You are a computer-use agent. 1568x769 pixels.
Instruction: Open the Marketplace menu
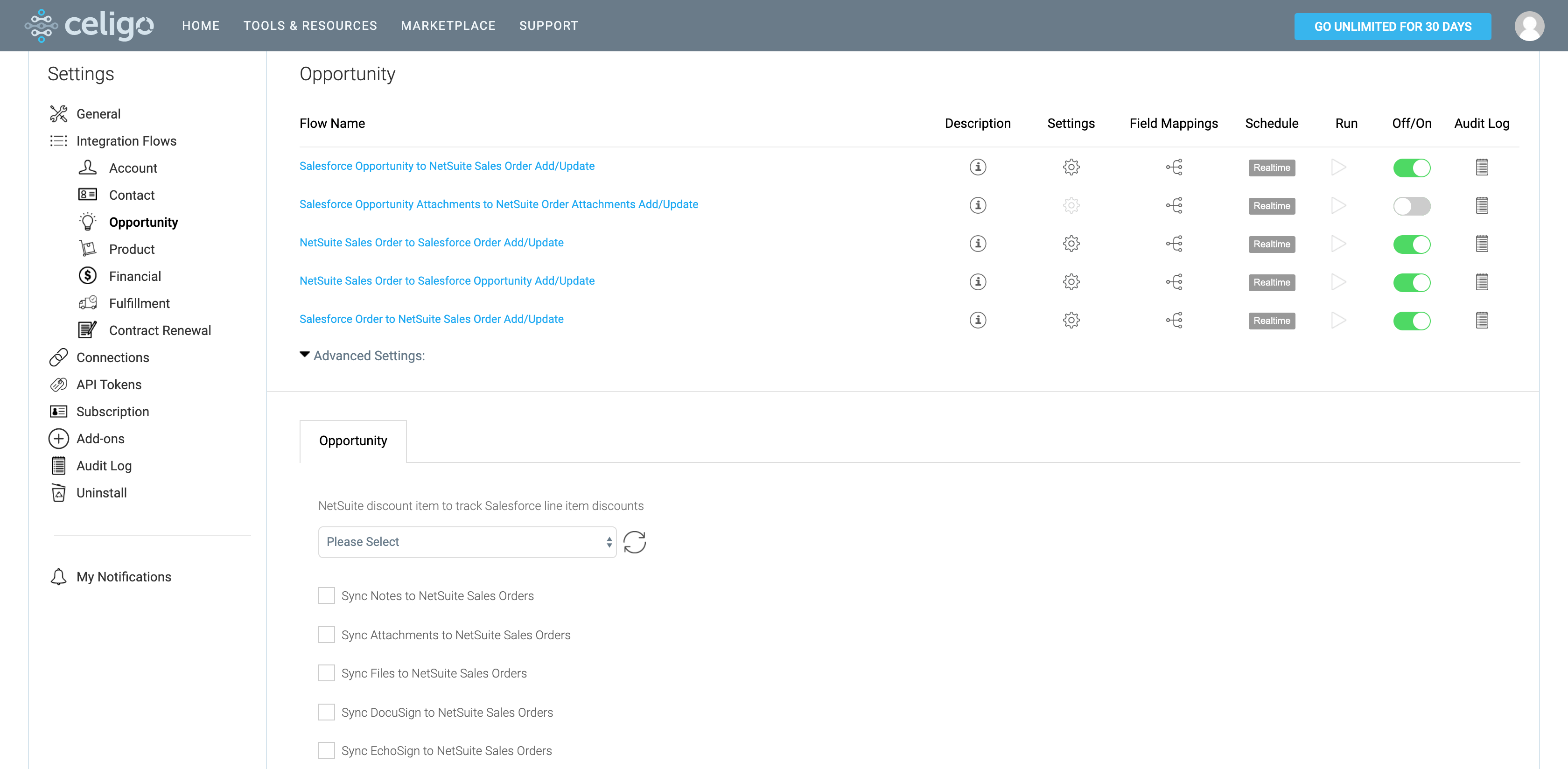coord(448,26)
